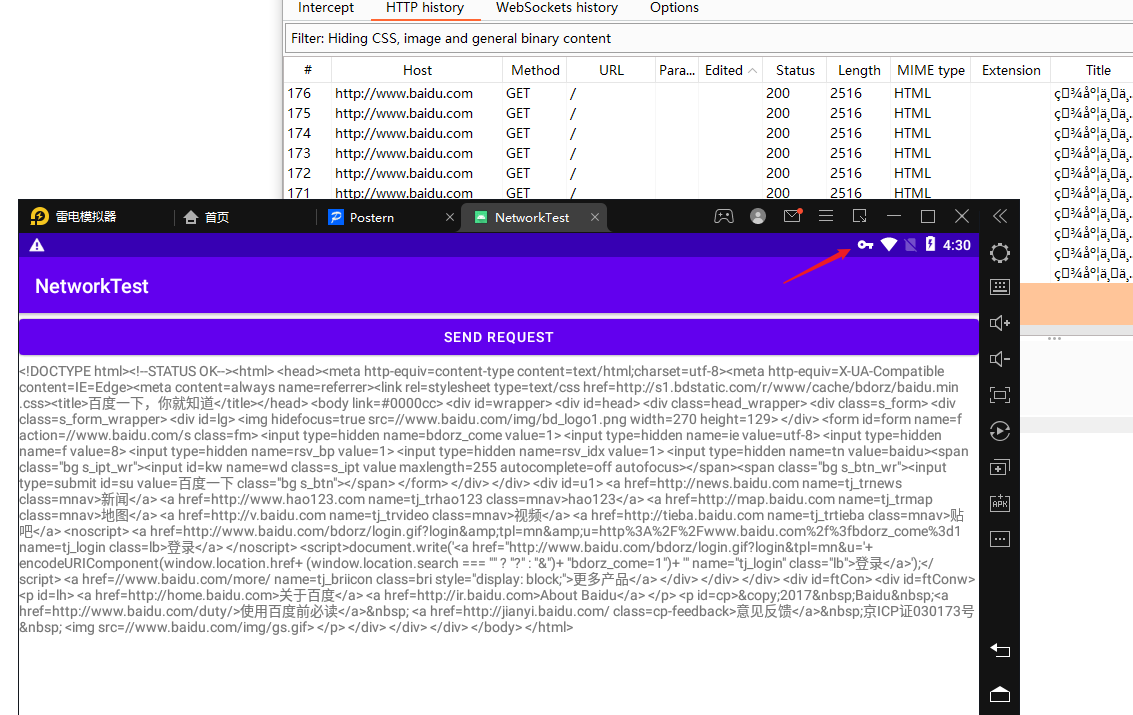The width and height of the screenshot is (1133, 715).
Task: Sort by Host column header
Action: (417, 70)
